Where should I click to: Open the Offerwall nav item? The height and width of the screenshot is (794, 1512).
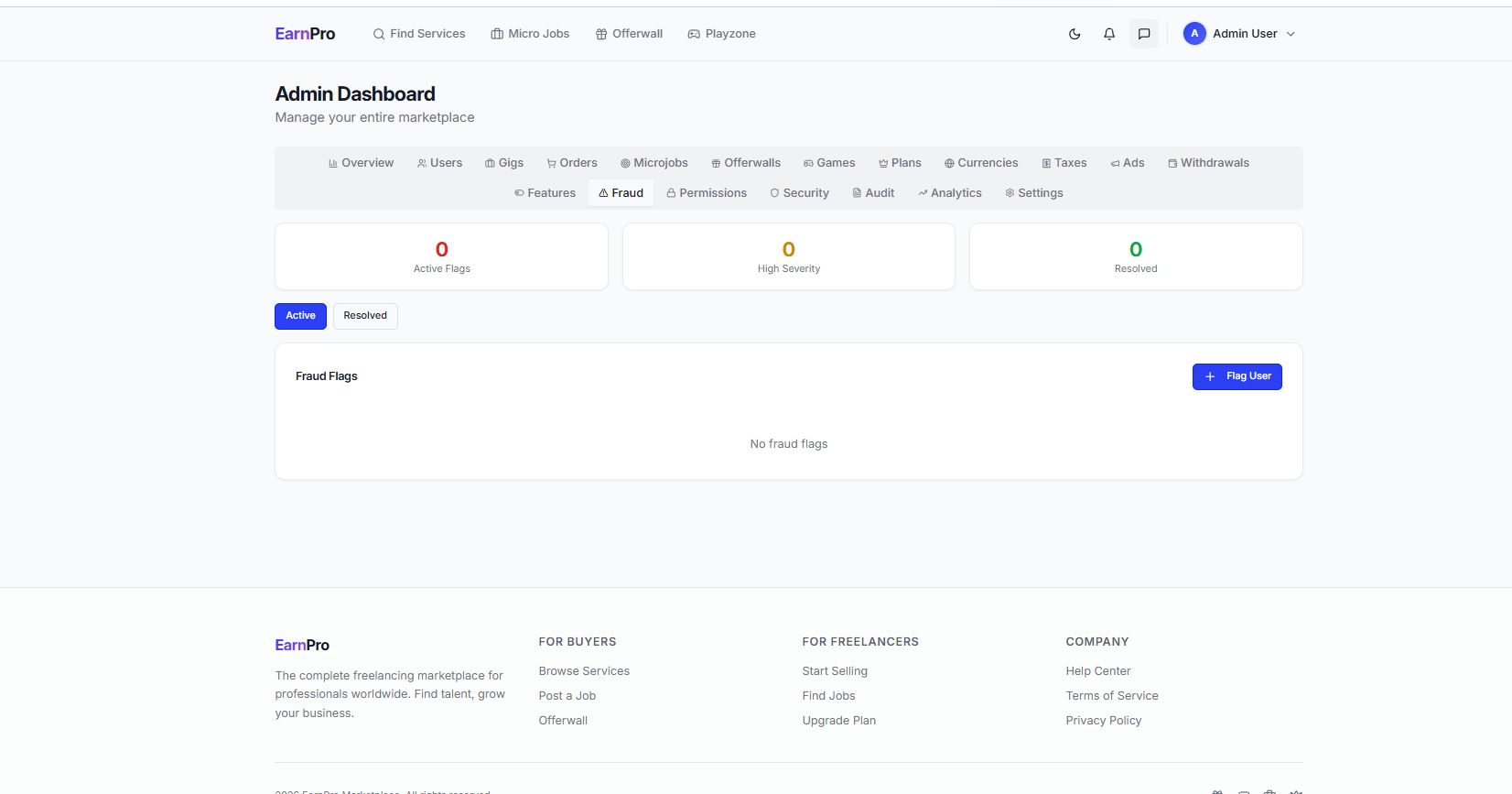coord(629,34)
